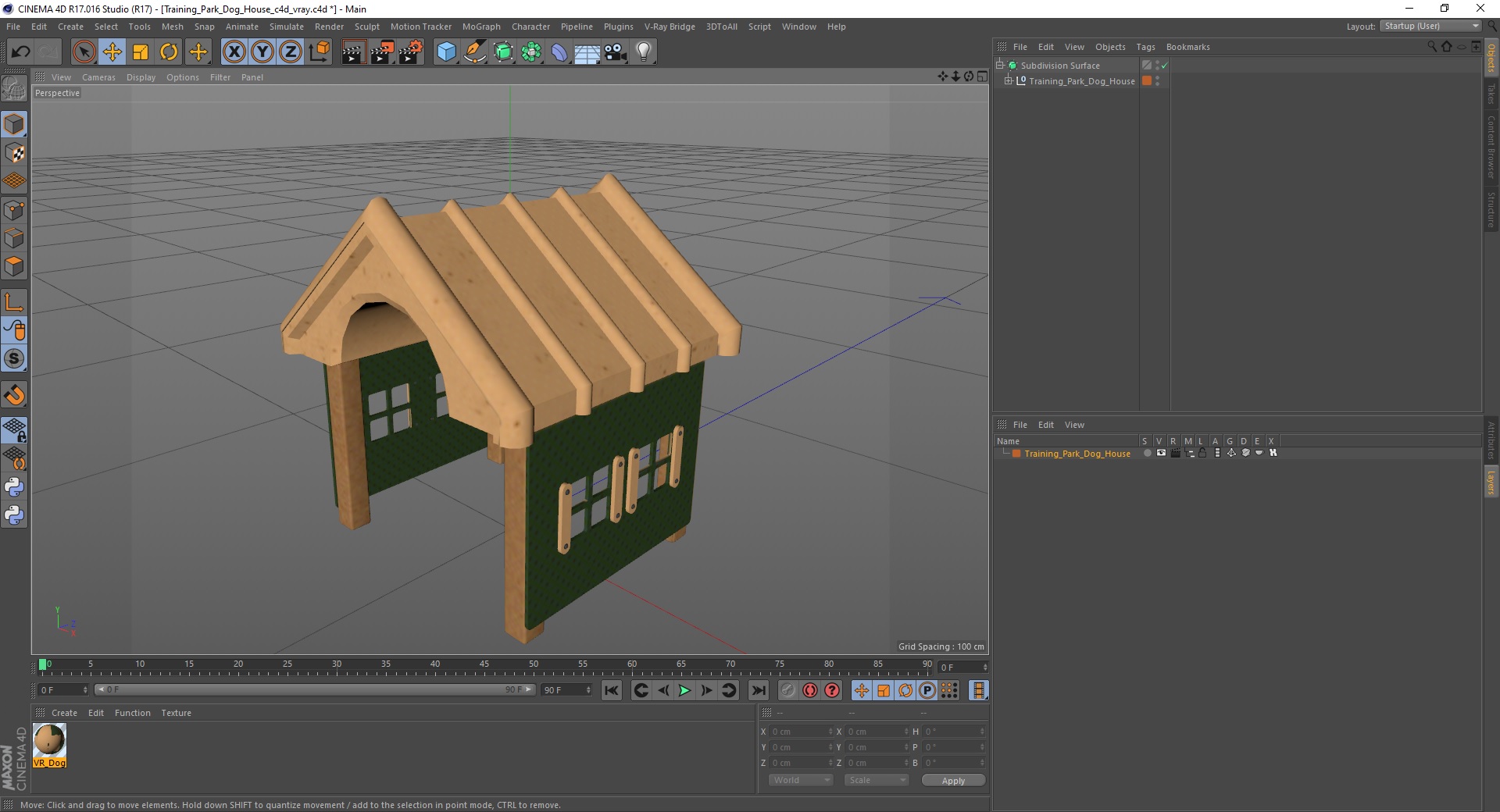
Task: Go to start of animation
Action: click(x=612, y=690)
